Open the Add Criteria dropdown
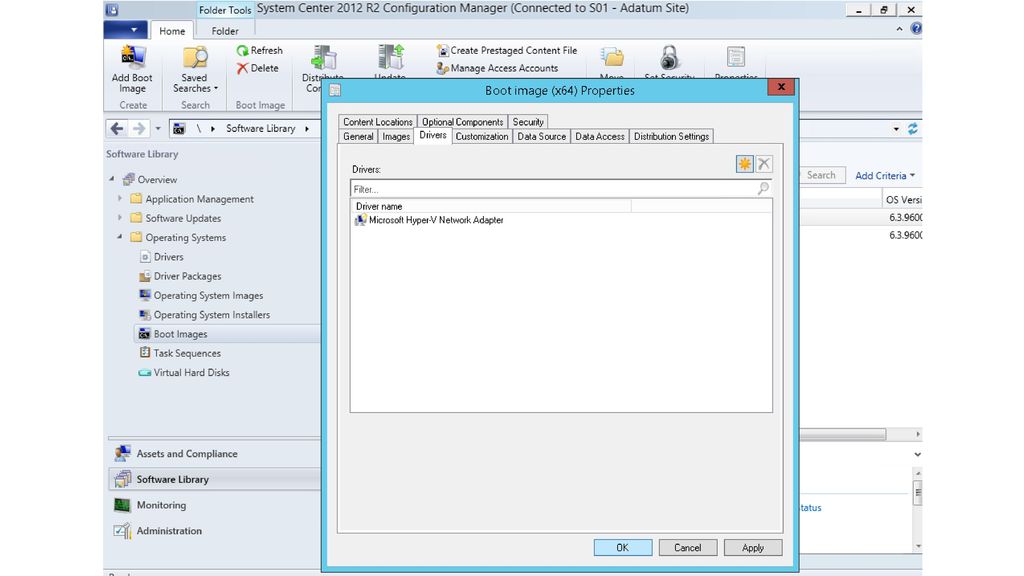 [885, 176]
